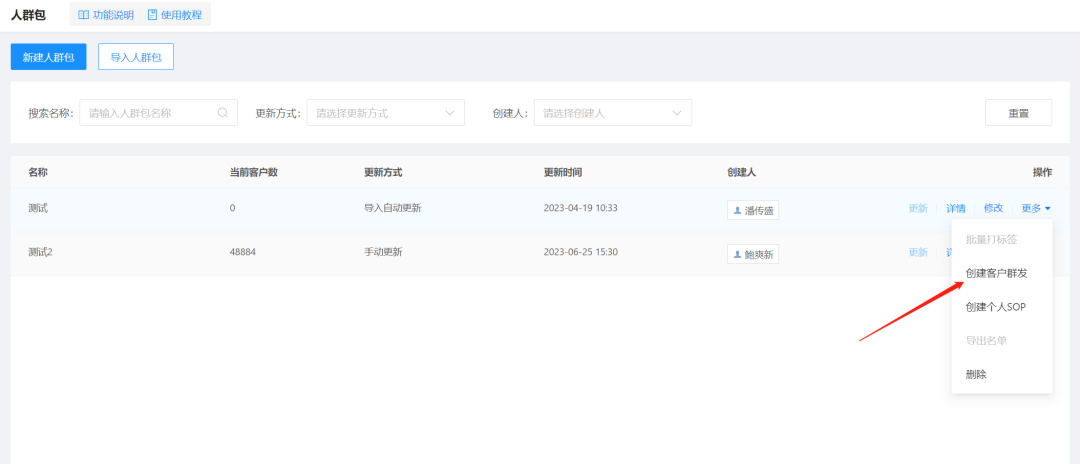
Task: Select 创建个人SOP from the menu
Action: (1001, 307)
